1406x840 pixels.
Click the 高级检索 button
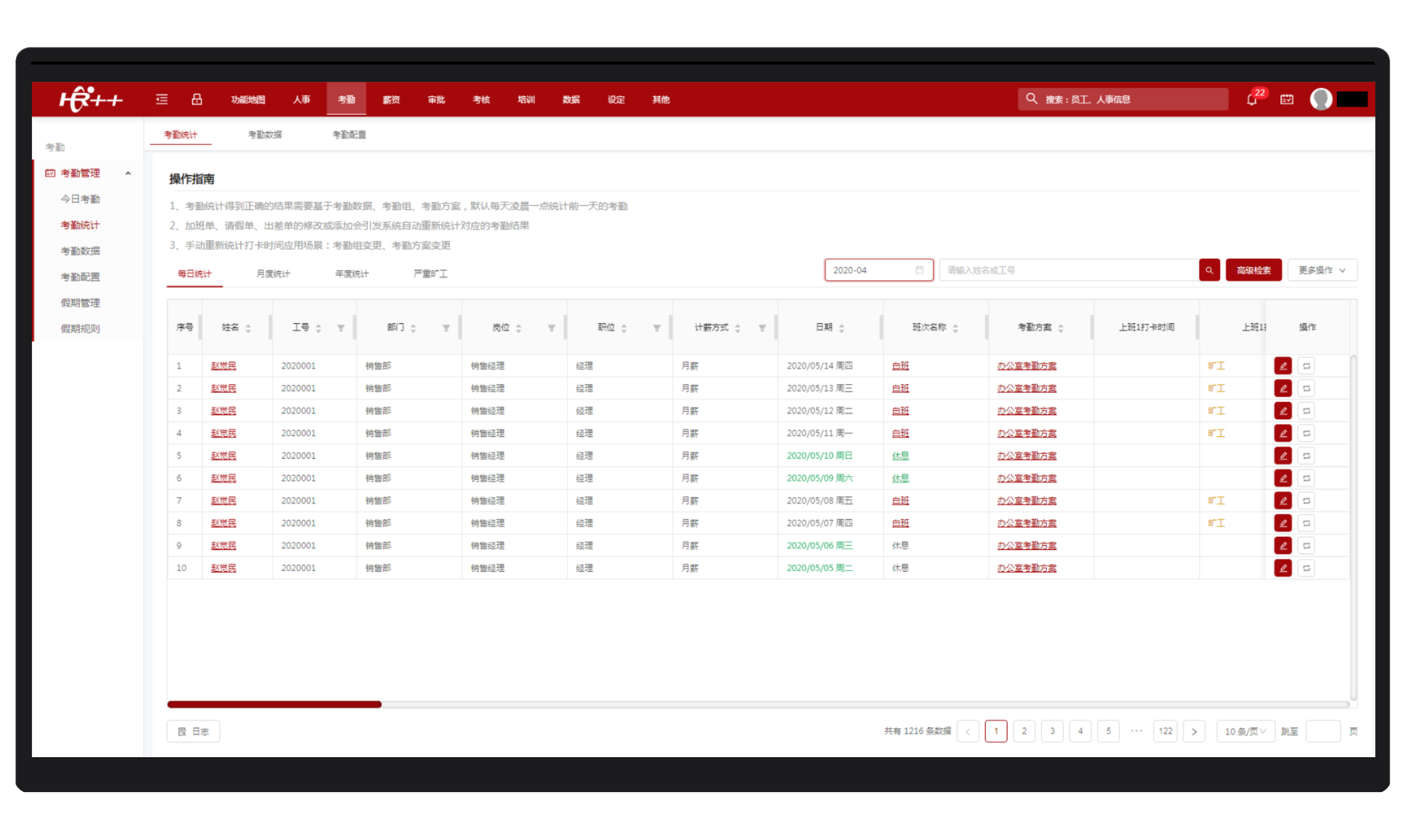tap(1253, 270)
